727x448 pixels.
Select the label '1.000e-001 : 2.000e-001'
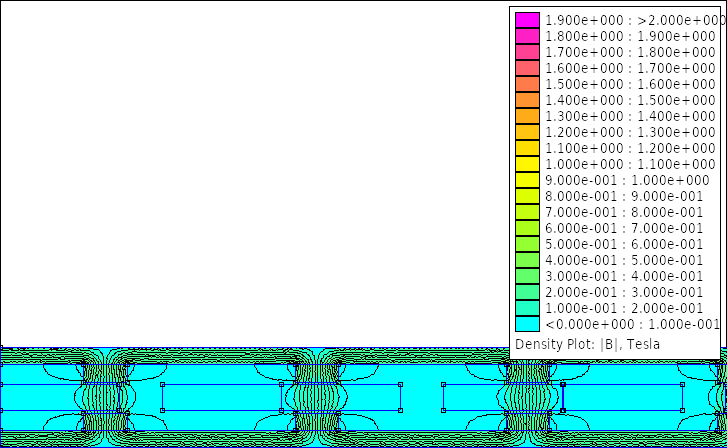pyautogui.click(x=624, y=308)
